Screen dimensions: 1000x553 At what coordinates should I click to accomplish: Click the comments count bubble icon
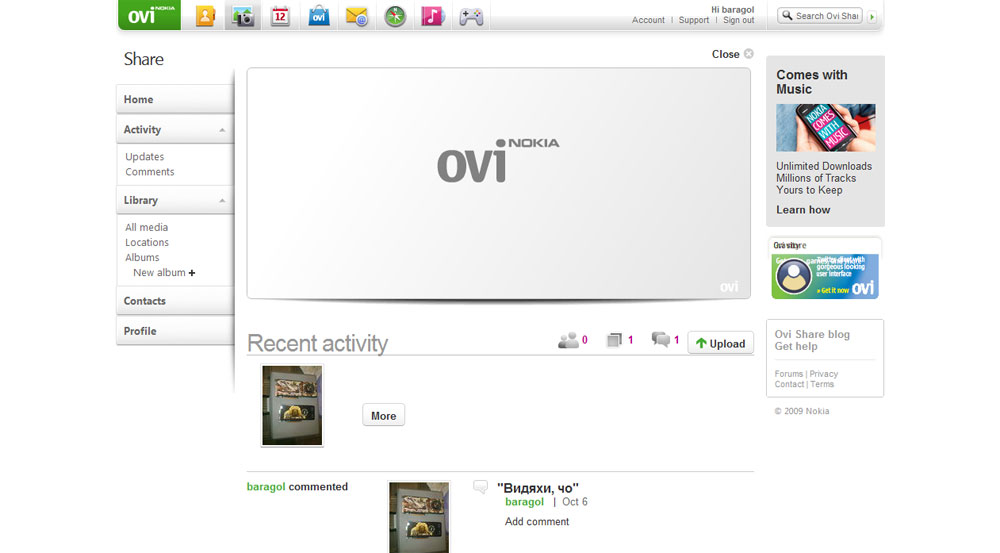coord(661,339)
